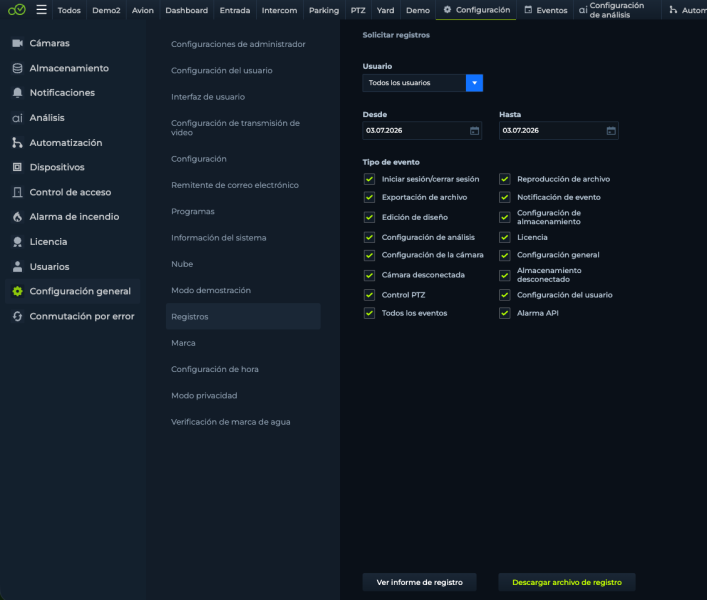Screen dimensions: 707x600
Task: Open the hamburger menu icon
Action: point(41,9)
